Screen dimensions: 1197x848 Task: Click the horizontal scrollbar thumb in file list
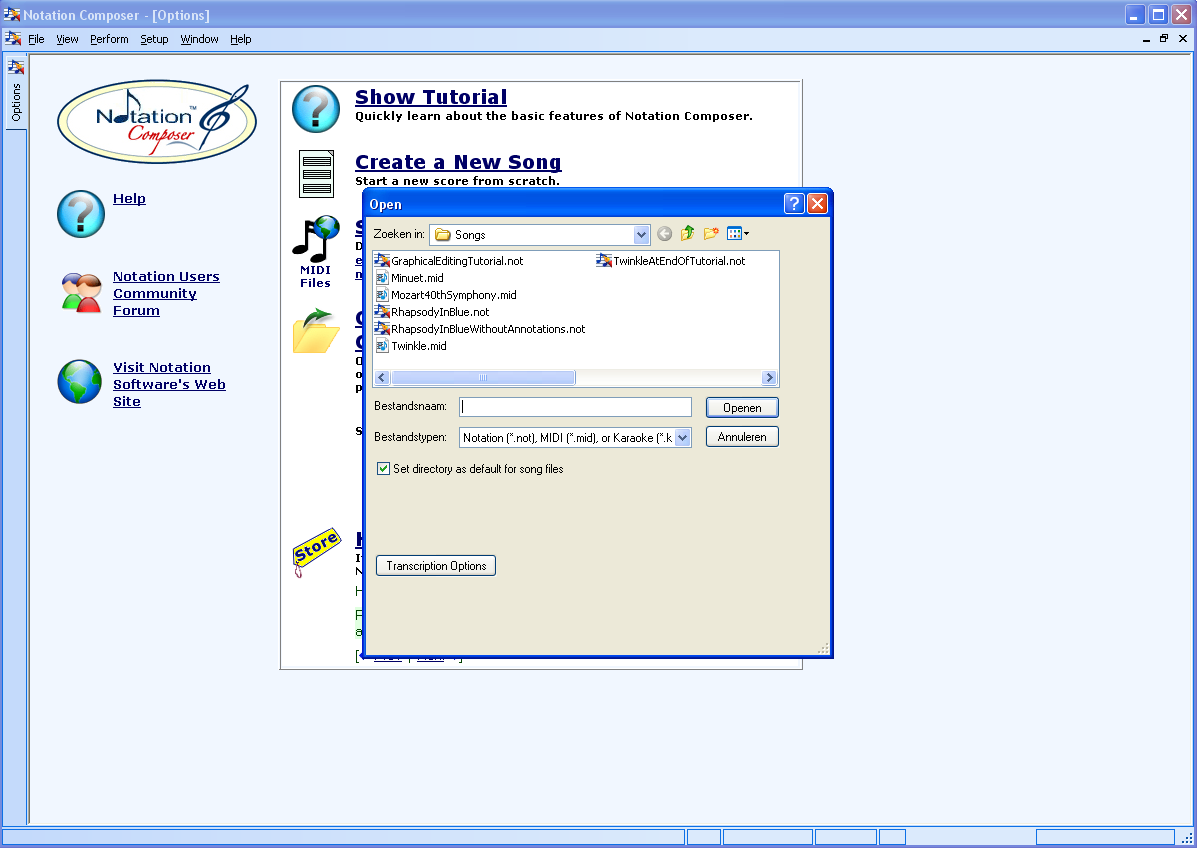tap(483, 378)
